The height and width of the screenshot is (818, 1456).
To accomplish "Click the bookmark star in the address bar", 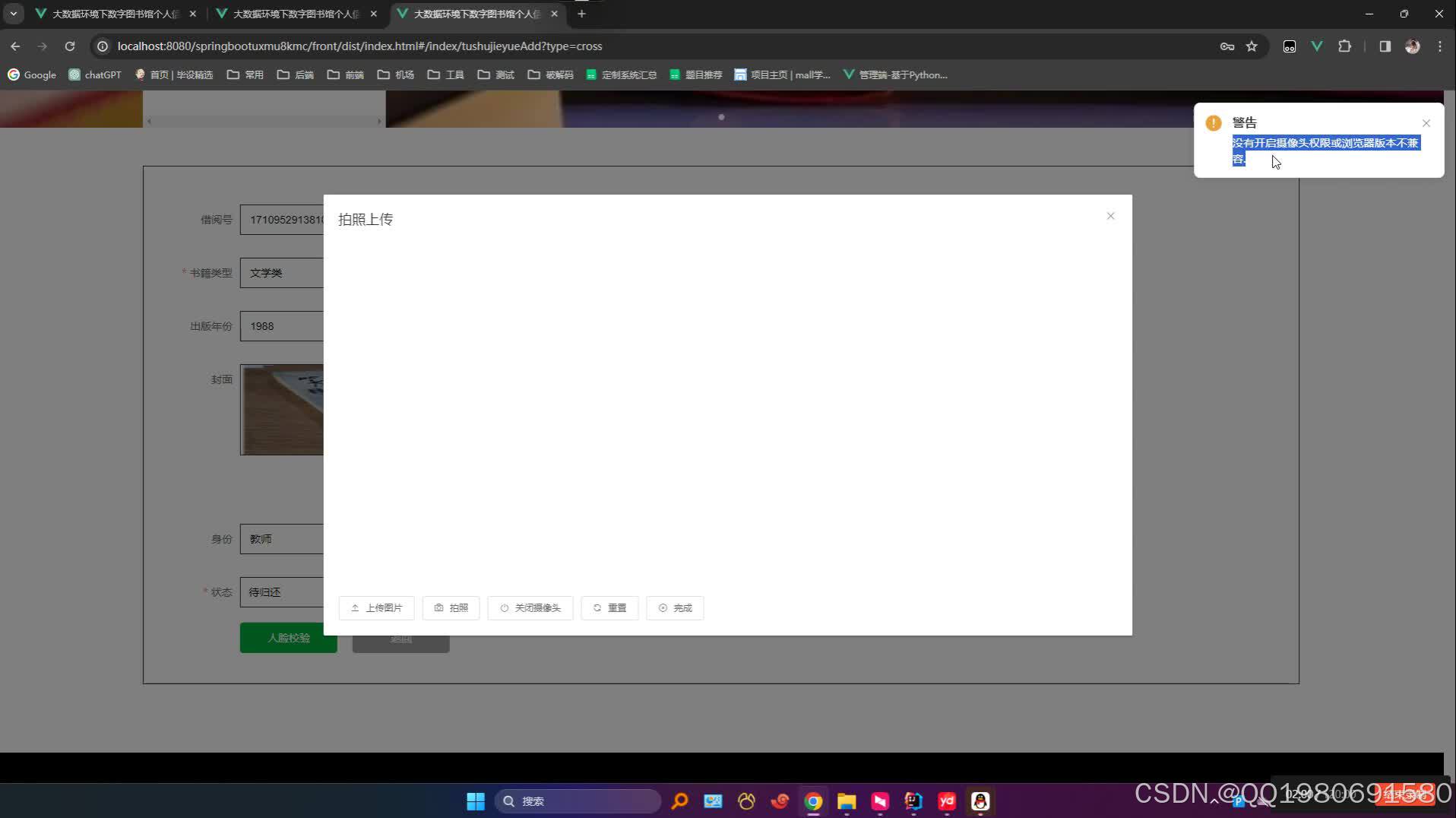I will 1252,46.
